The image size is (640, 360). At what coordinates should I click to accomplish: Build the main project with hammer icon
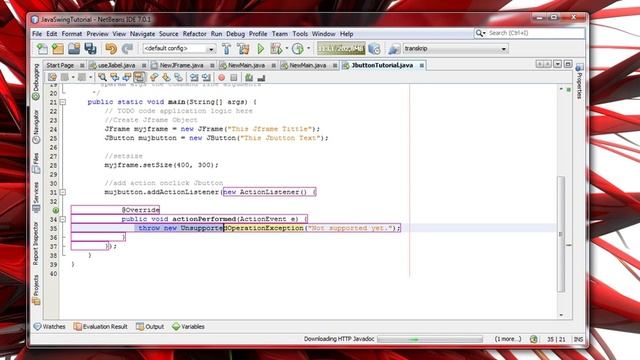(227, 49)
